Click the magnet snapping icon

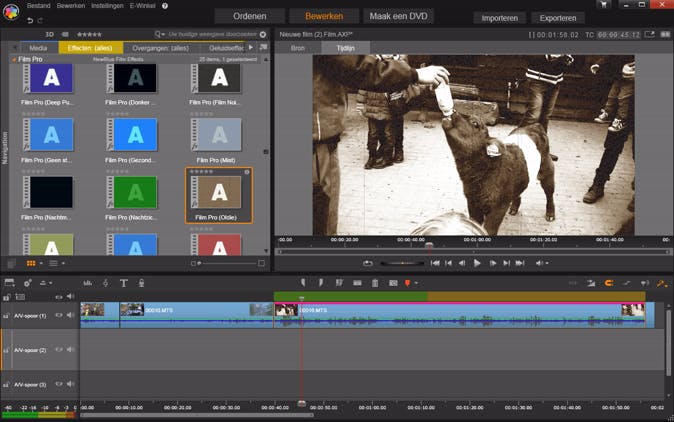[x=609, y=284]
